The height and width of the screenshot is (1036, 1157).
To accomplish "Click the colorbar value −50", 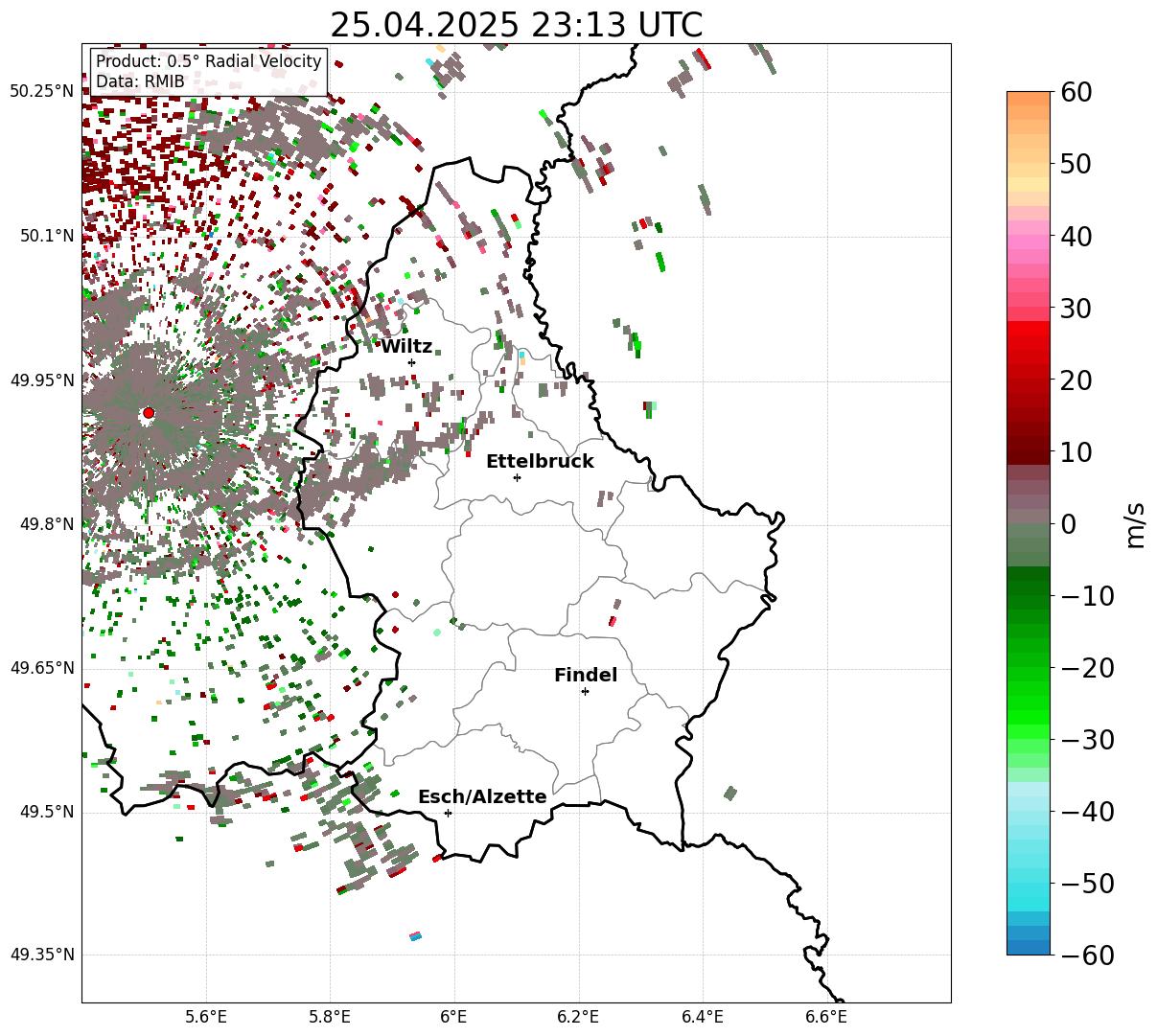I will click(x=1088, y=883).
